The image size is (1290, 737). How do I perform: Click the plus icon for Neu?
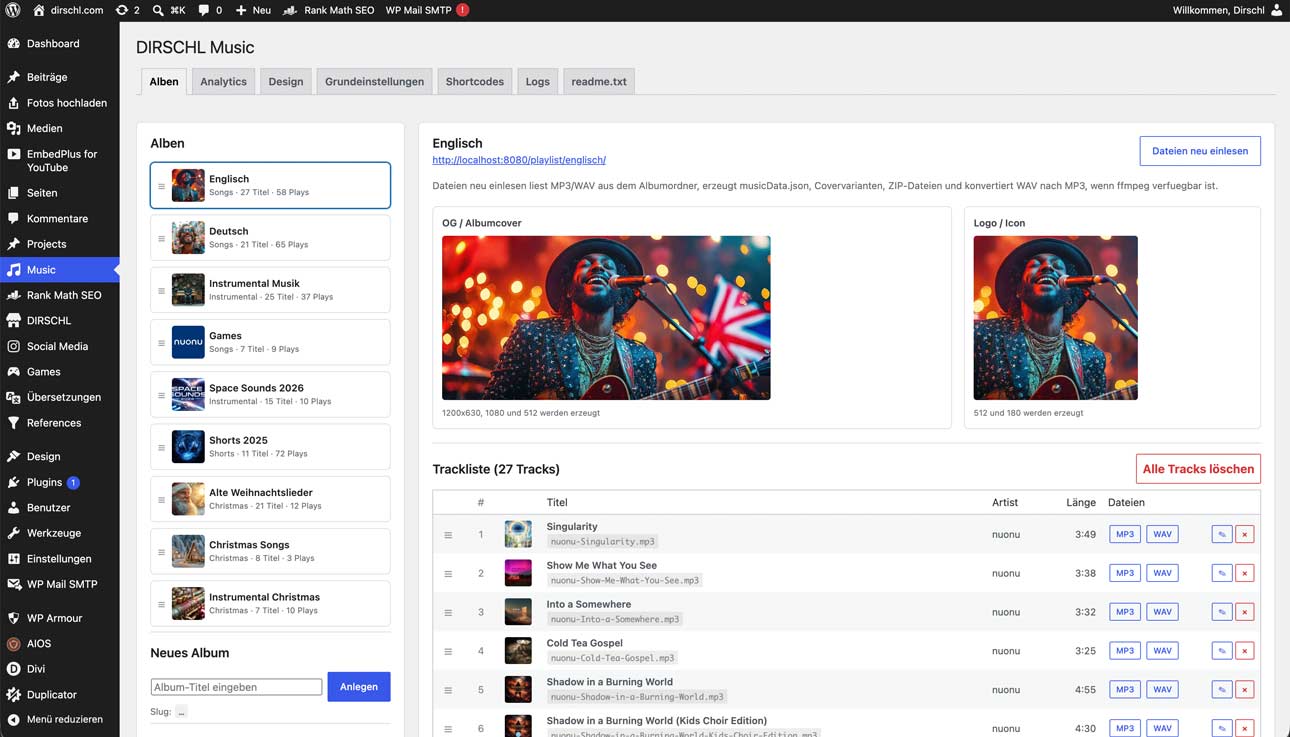(241, 10)
